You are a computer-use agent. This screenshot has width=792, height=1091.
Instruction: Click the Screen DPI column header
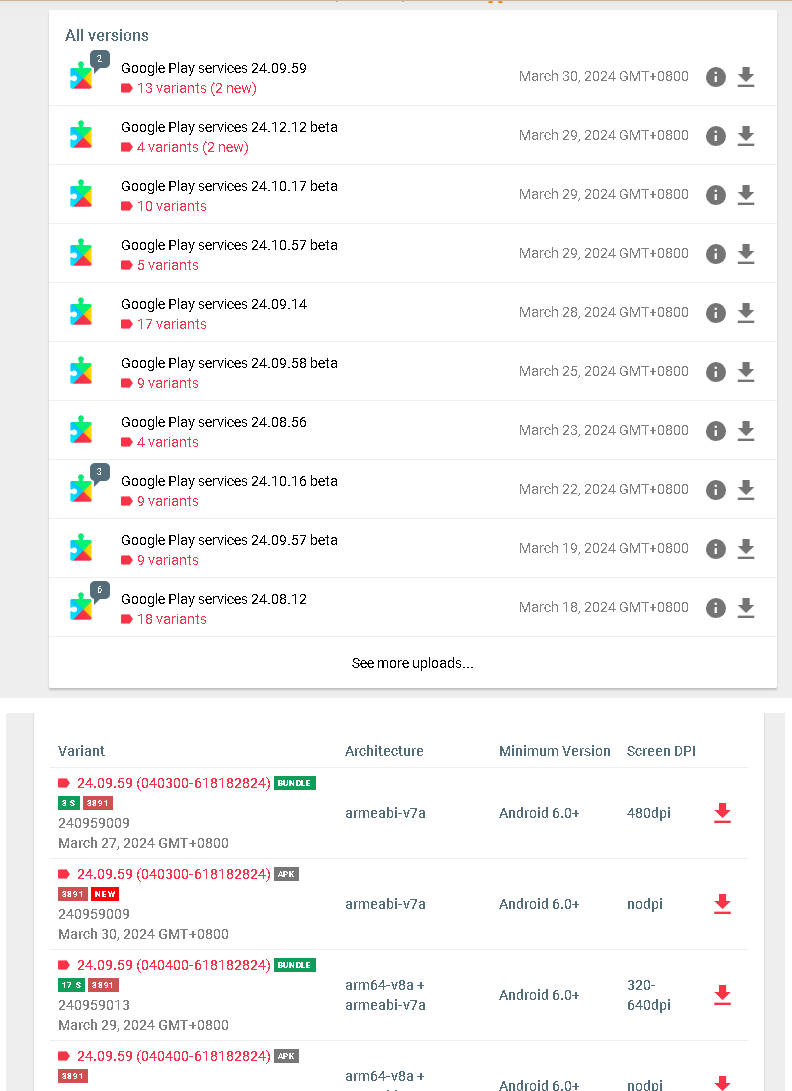661,751
